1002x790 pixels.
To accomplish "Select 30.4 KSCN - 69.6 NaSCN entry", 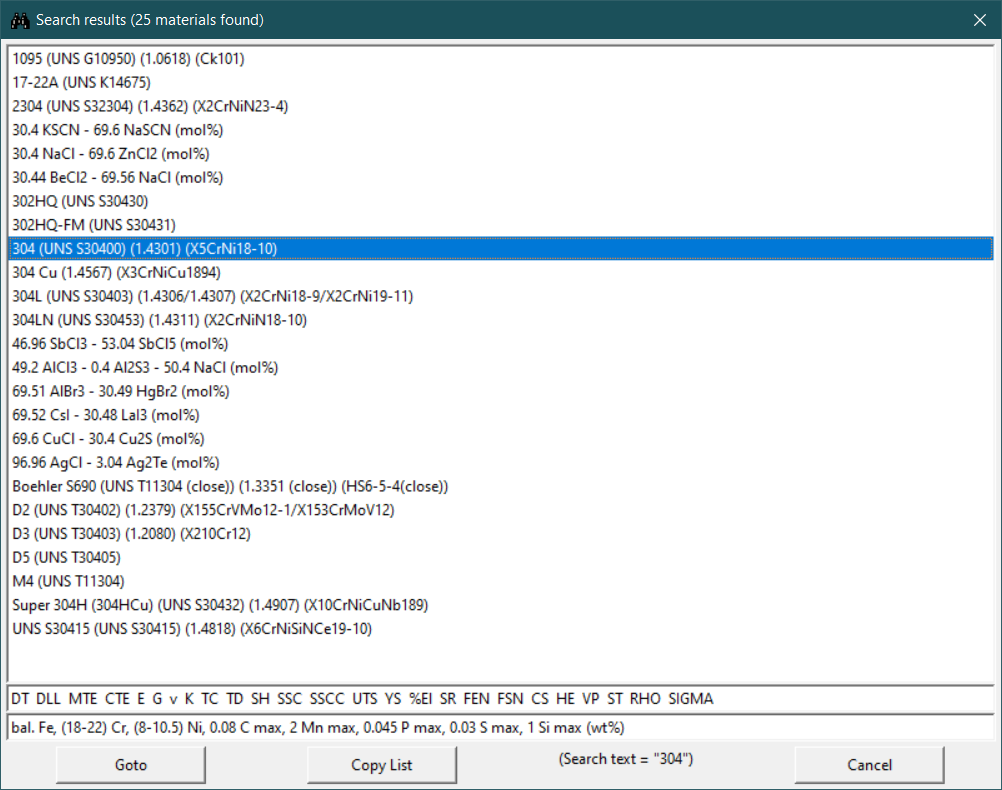I will coord(117,130).
